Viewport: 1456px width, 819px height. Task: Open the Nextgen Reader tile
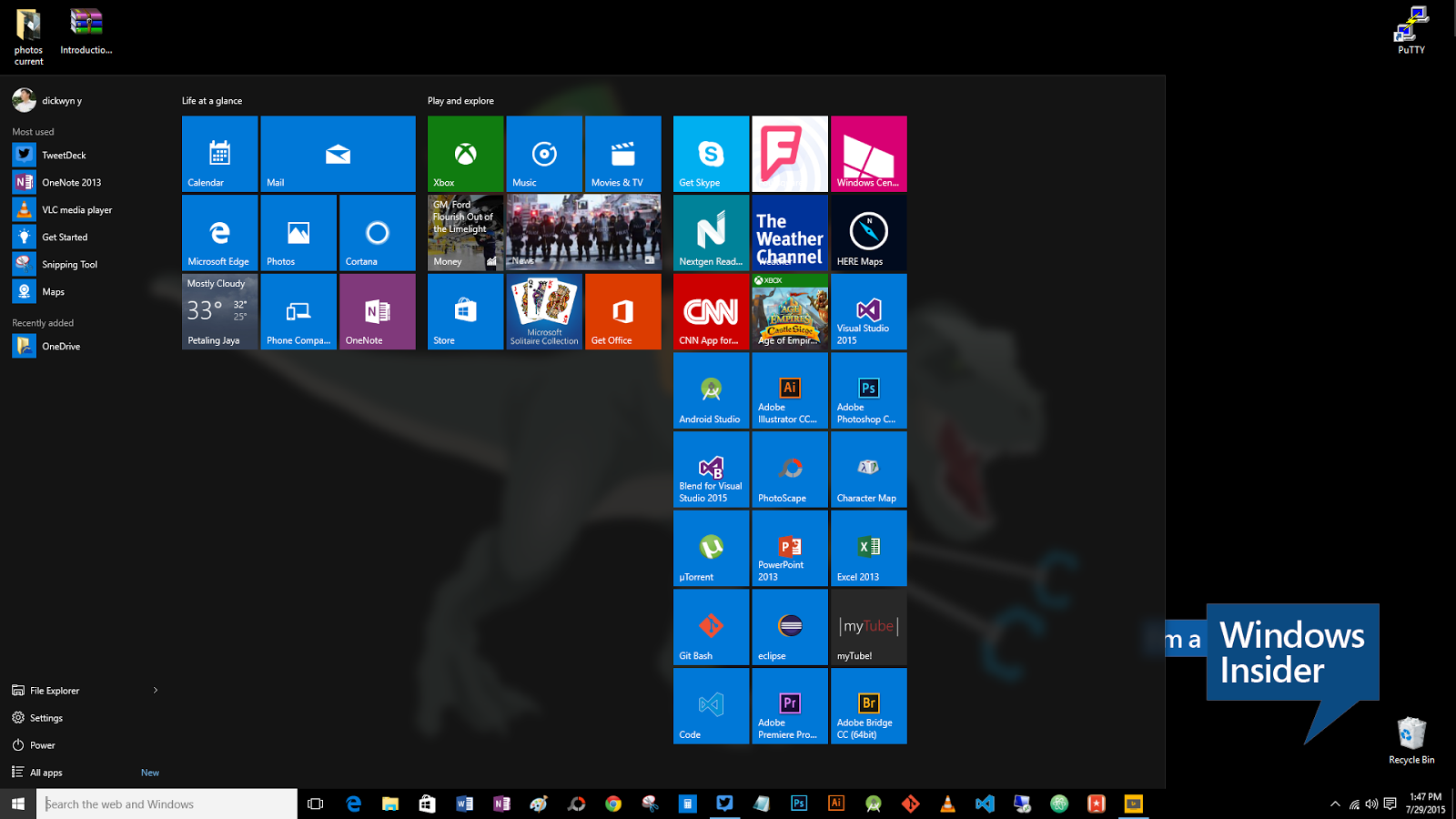click(x=711, y=233)
